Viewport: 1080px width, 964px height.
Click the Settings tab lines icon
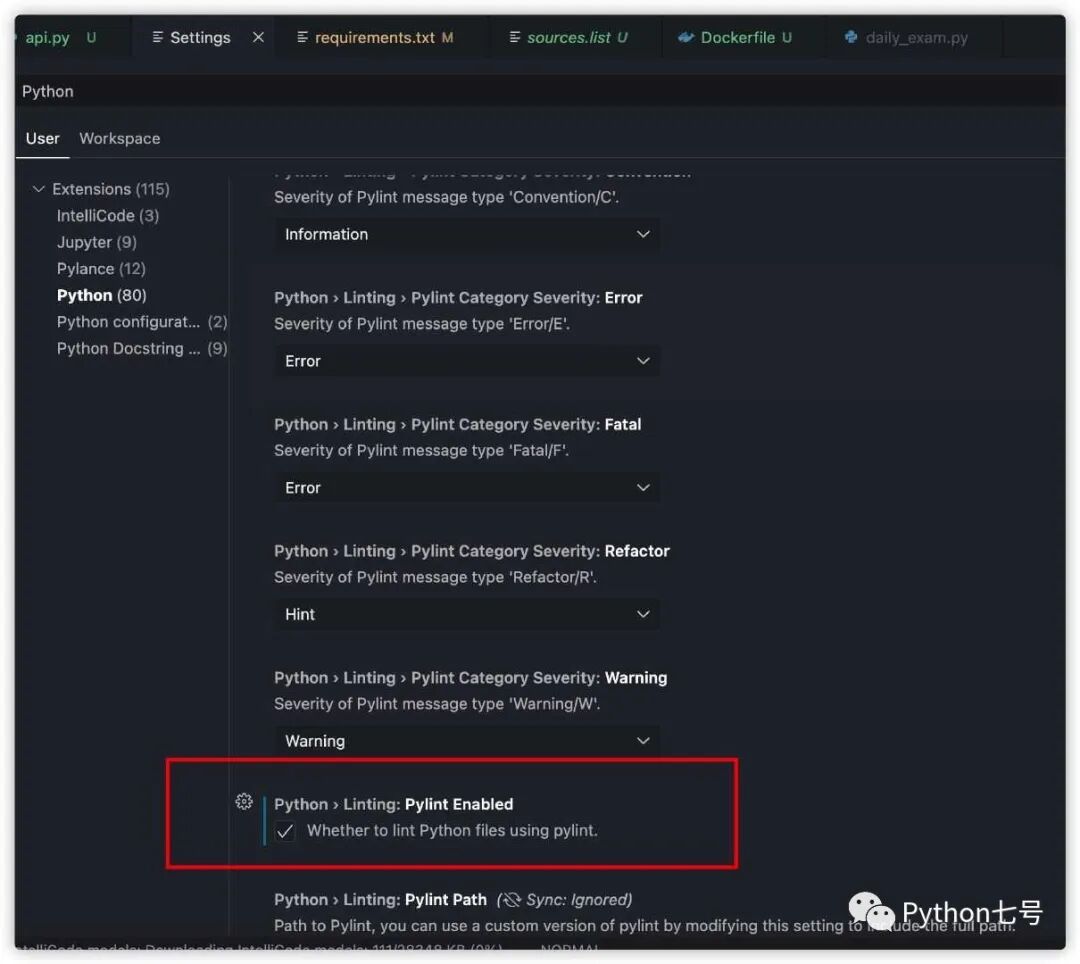coord(158,37)
